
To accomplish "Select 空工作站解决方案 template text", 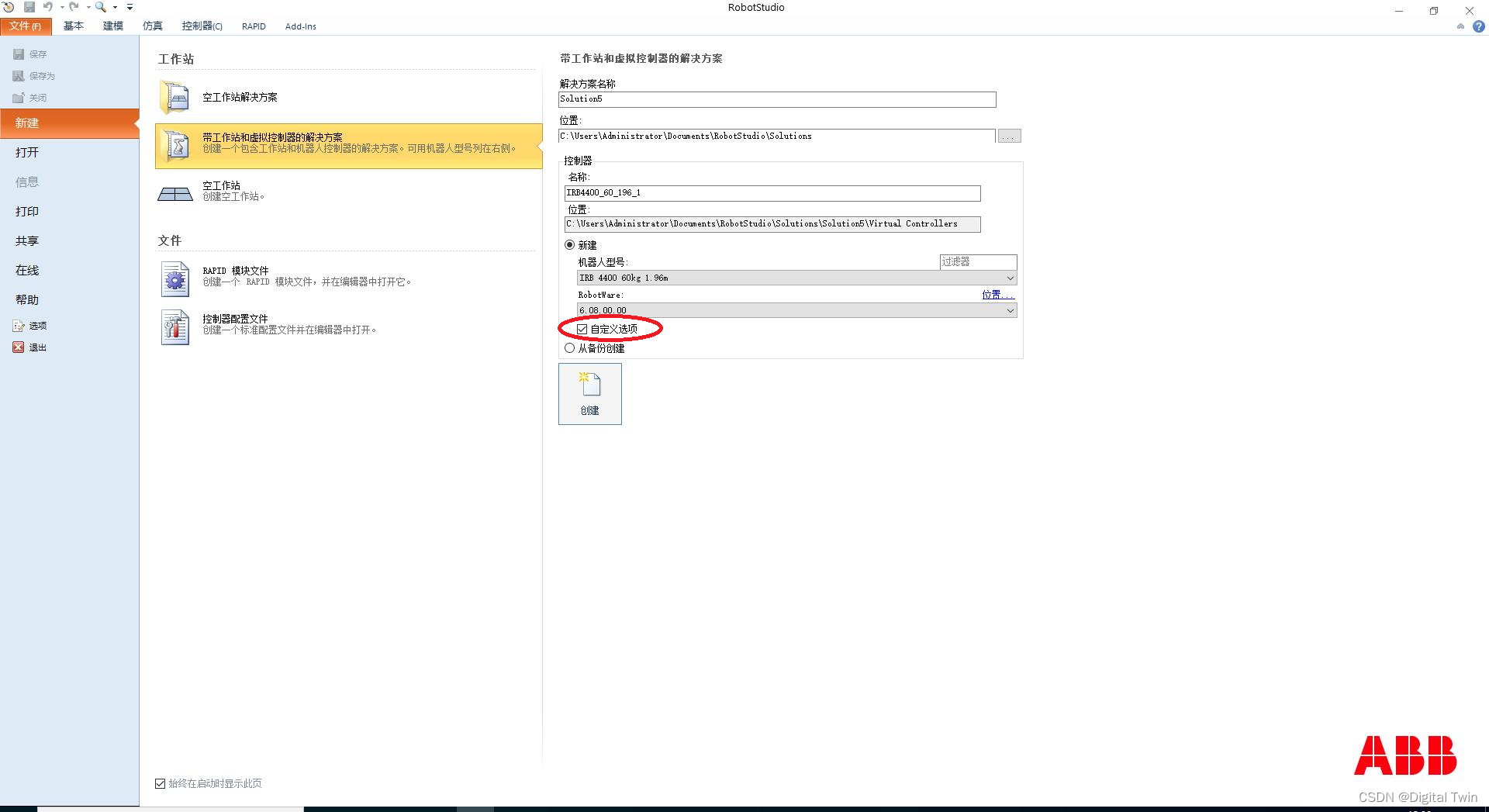I will (x=240, y=98).
